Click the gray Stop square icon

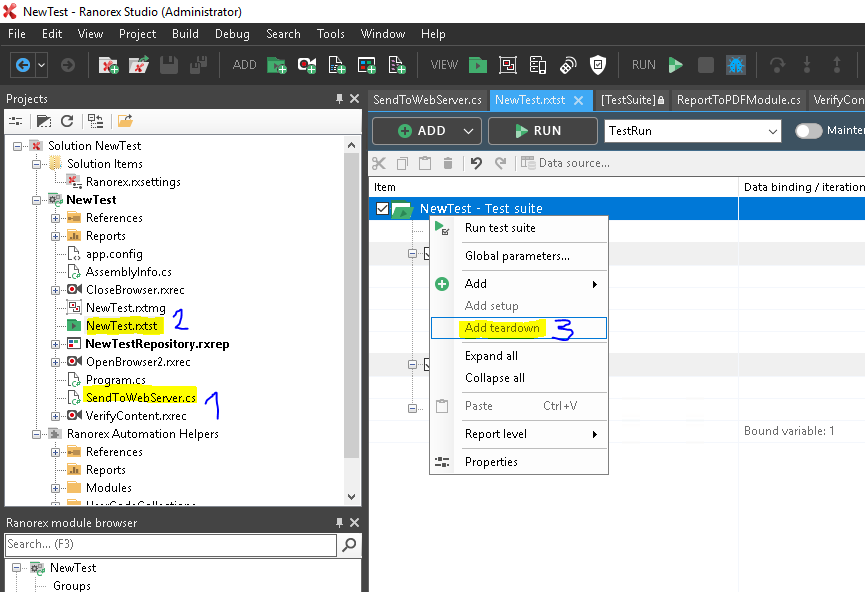(706, 65)
